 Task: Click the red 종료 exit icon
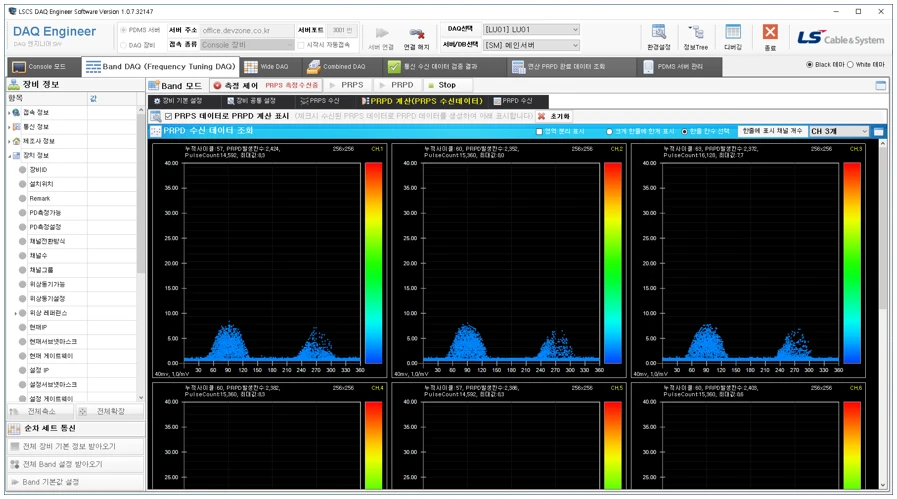[770, 32]
